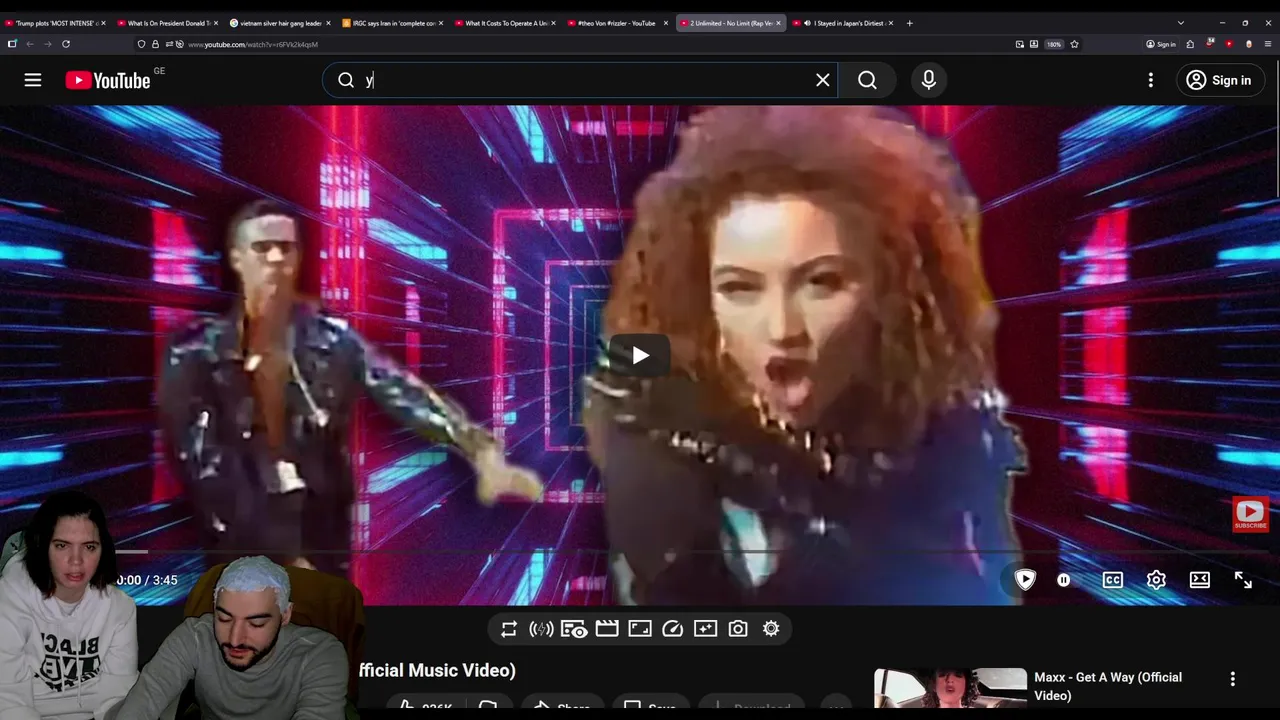Sign in with the YouTube button

click(1220, 80)
